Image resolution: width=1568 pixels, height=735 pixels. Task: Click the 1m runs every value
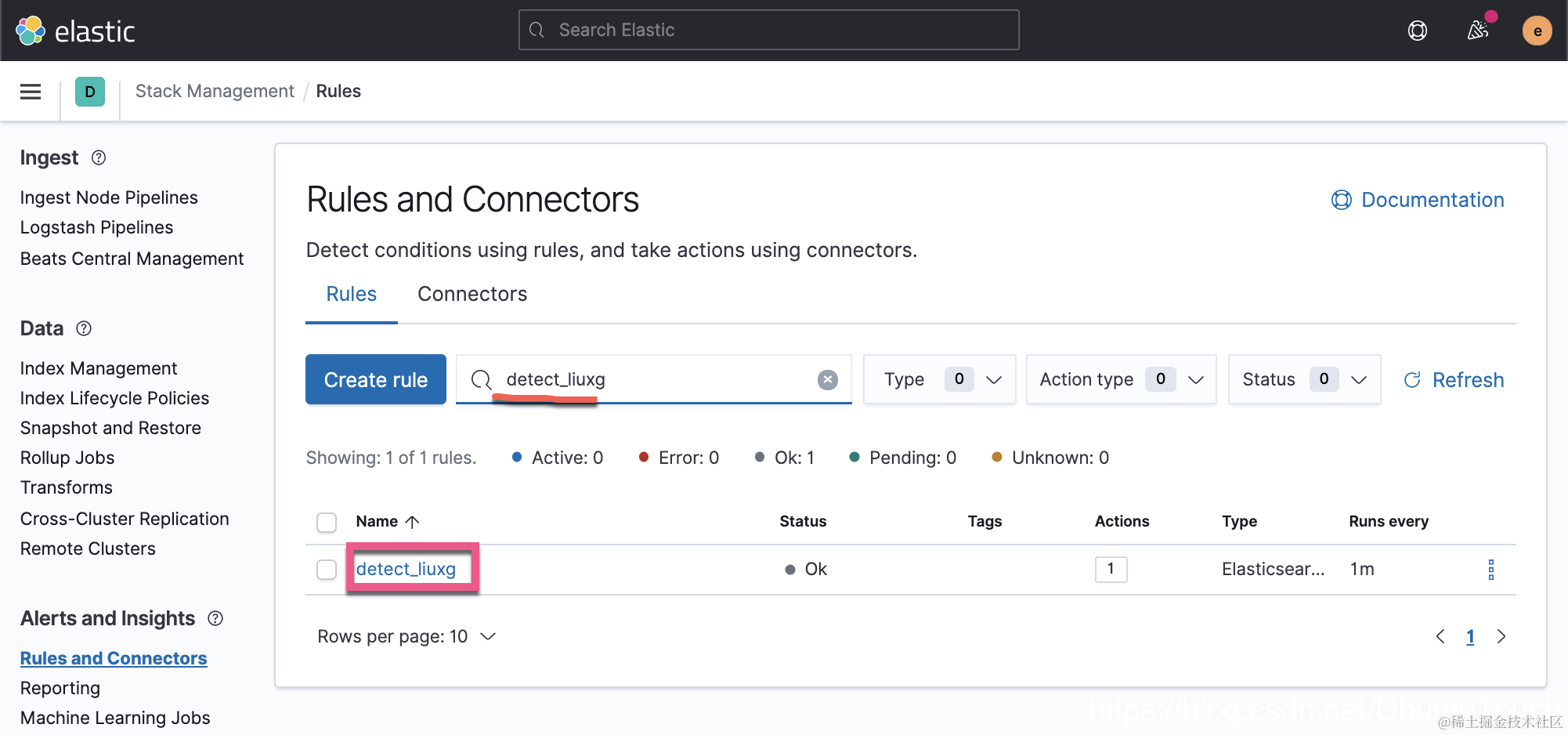[x=1362, y=570]
